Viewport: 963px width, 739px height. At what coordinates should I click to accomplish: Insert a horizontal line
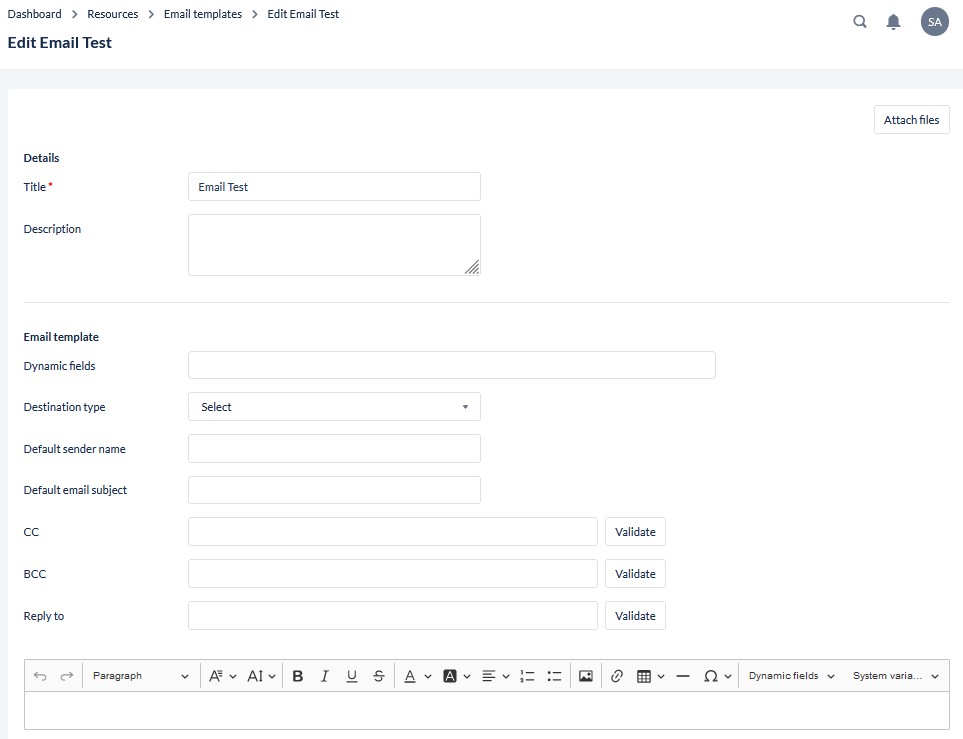click(683, 676)
